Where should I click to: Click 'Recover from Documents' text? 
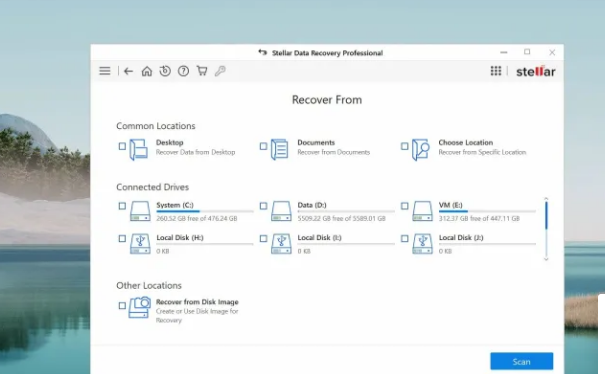(333, 152)
